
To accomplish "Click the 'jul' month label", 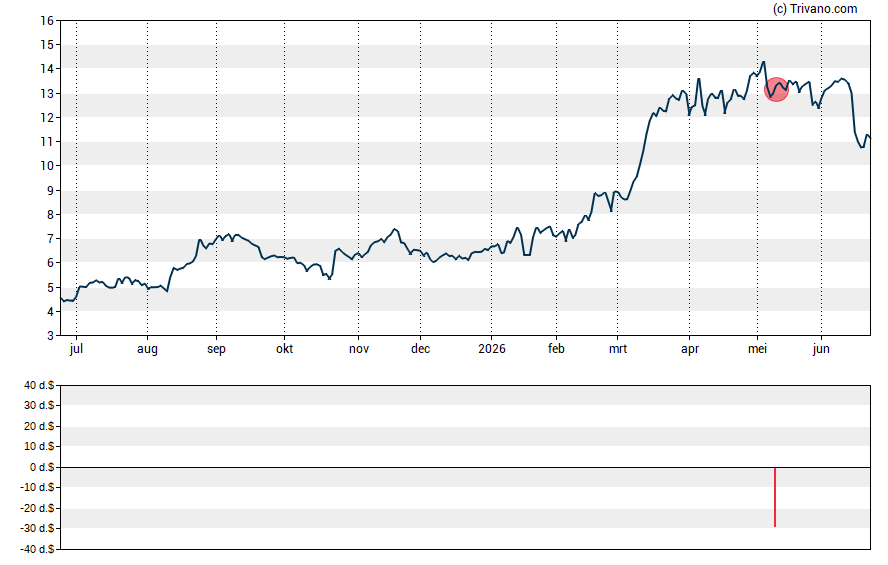I will click(x=76, y=349).
